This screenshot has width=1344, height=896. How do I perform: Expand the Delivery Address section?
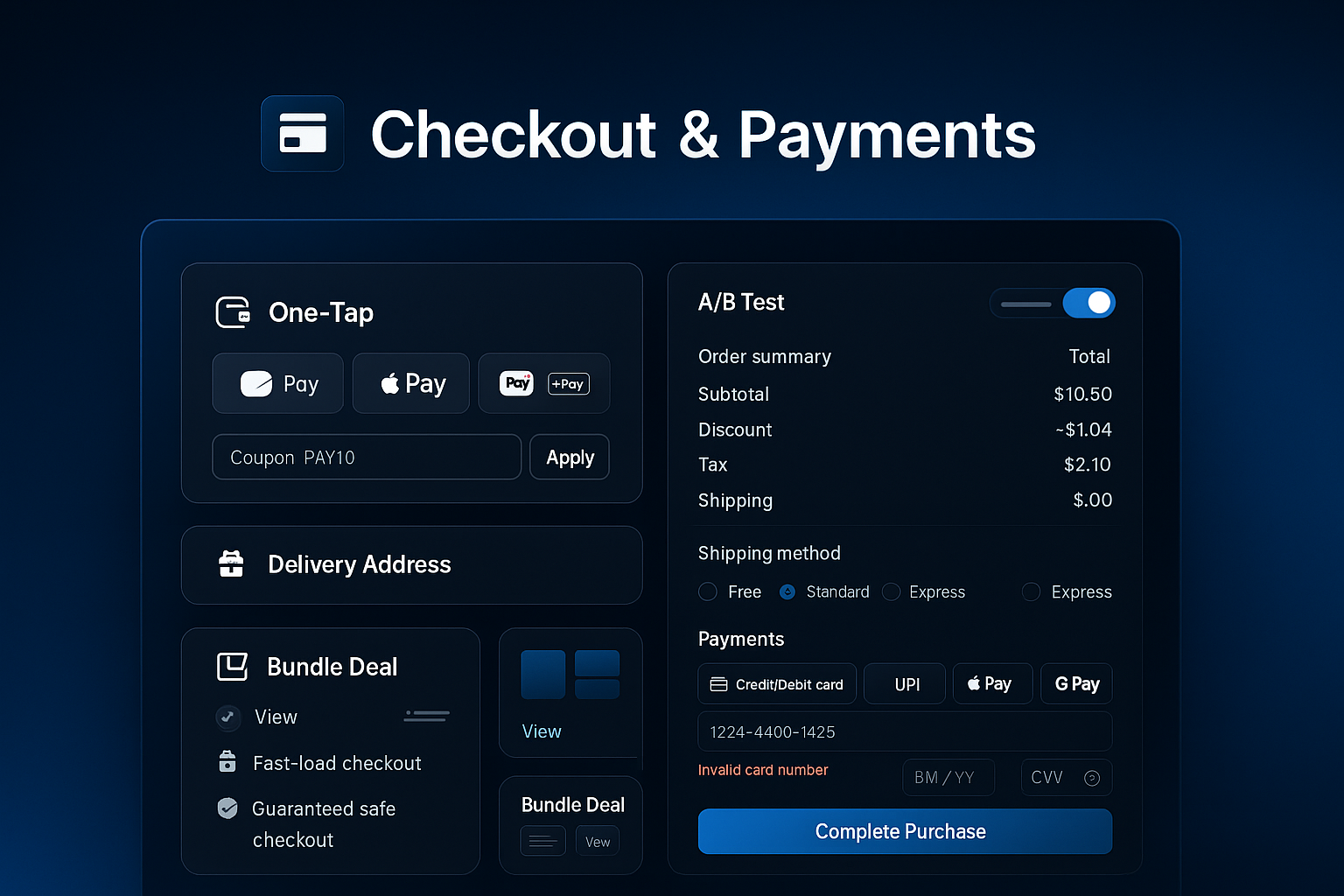411,565
